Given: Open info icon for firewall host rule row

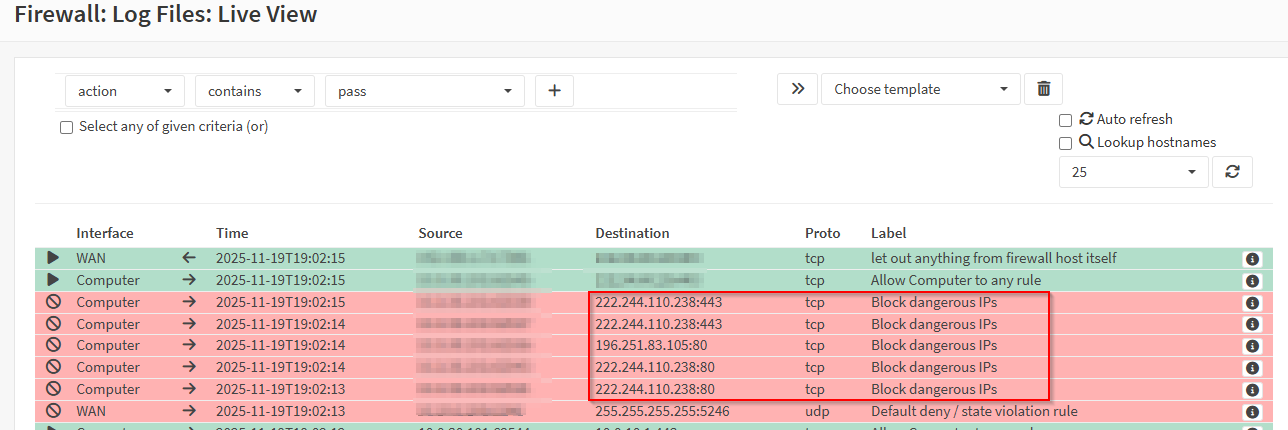Looking at the screenshot, I should (1251, 259).
